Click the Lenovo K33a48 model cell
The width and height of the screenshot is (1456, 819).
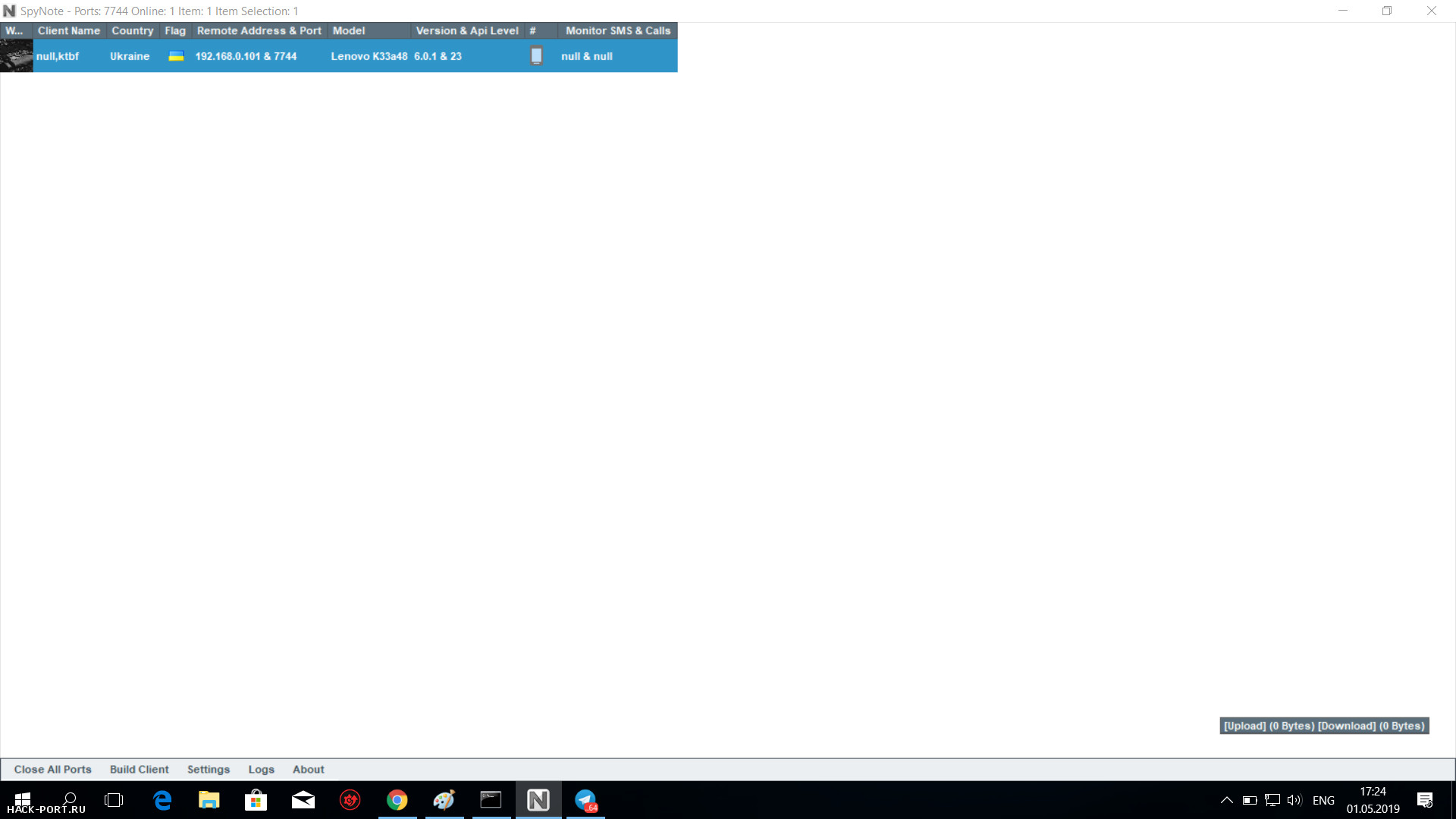coord(369,56)
